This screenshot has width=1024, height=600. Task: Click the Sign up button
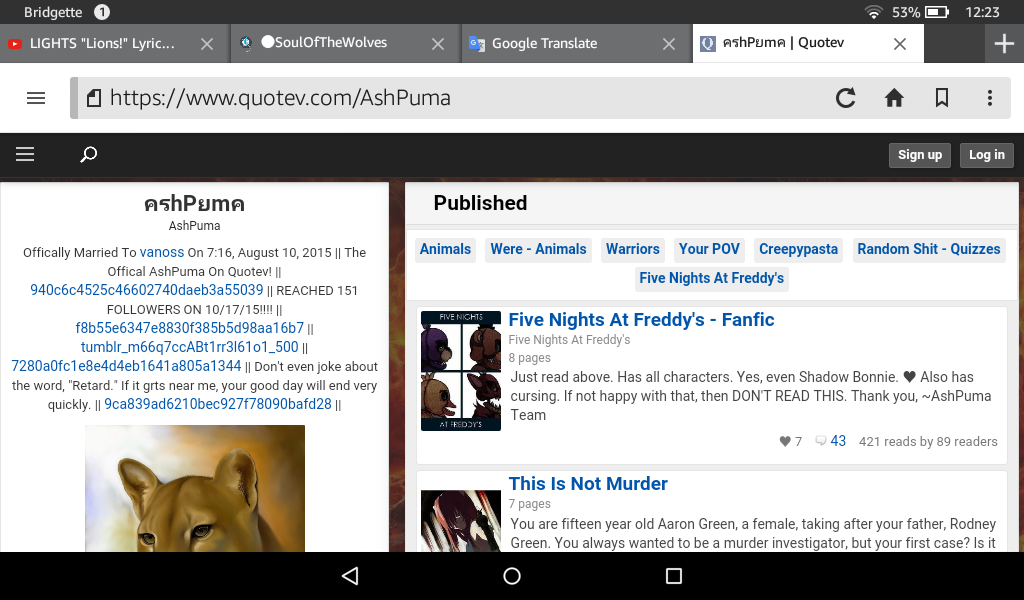pyautogui.click(x=920, y=155)
